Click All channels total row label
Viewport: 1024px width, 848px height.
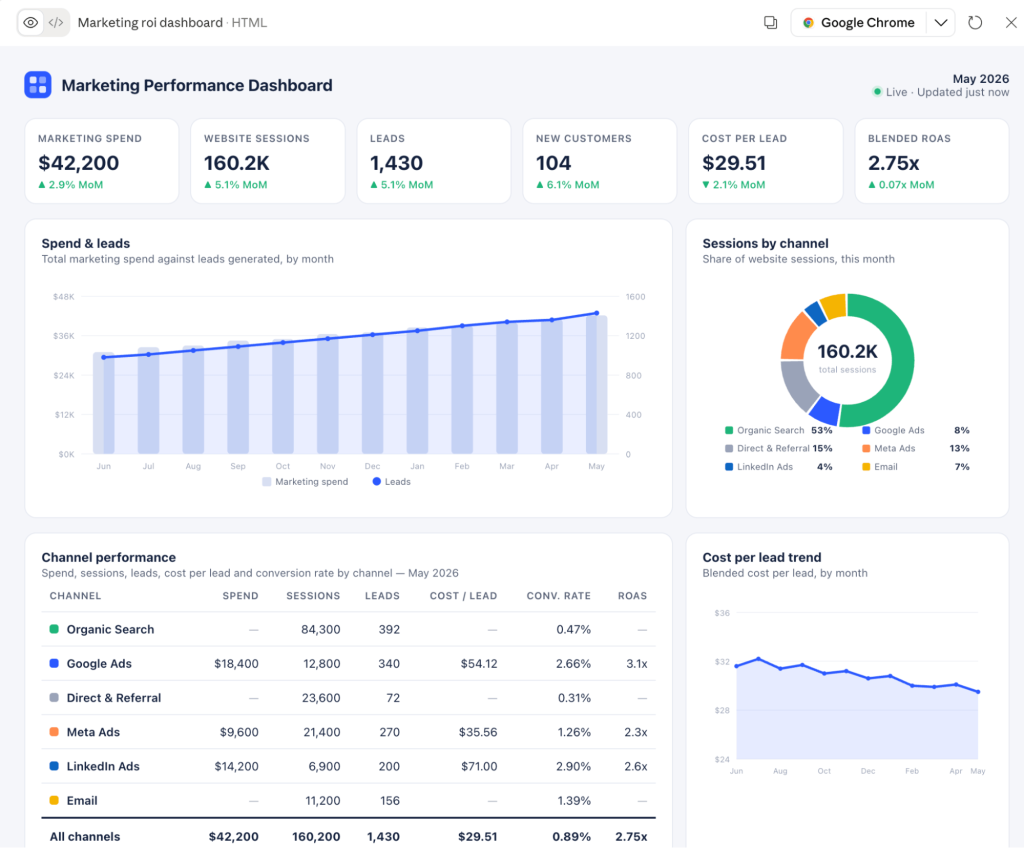point(85,837)
